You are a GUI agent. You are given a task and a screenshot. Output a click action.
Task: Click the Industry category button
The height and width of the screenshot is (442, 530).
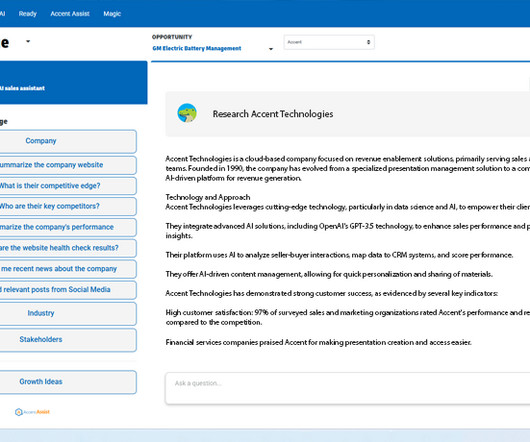pyautogui.click(x=68, y=314)
